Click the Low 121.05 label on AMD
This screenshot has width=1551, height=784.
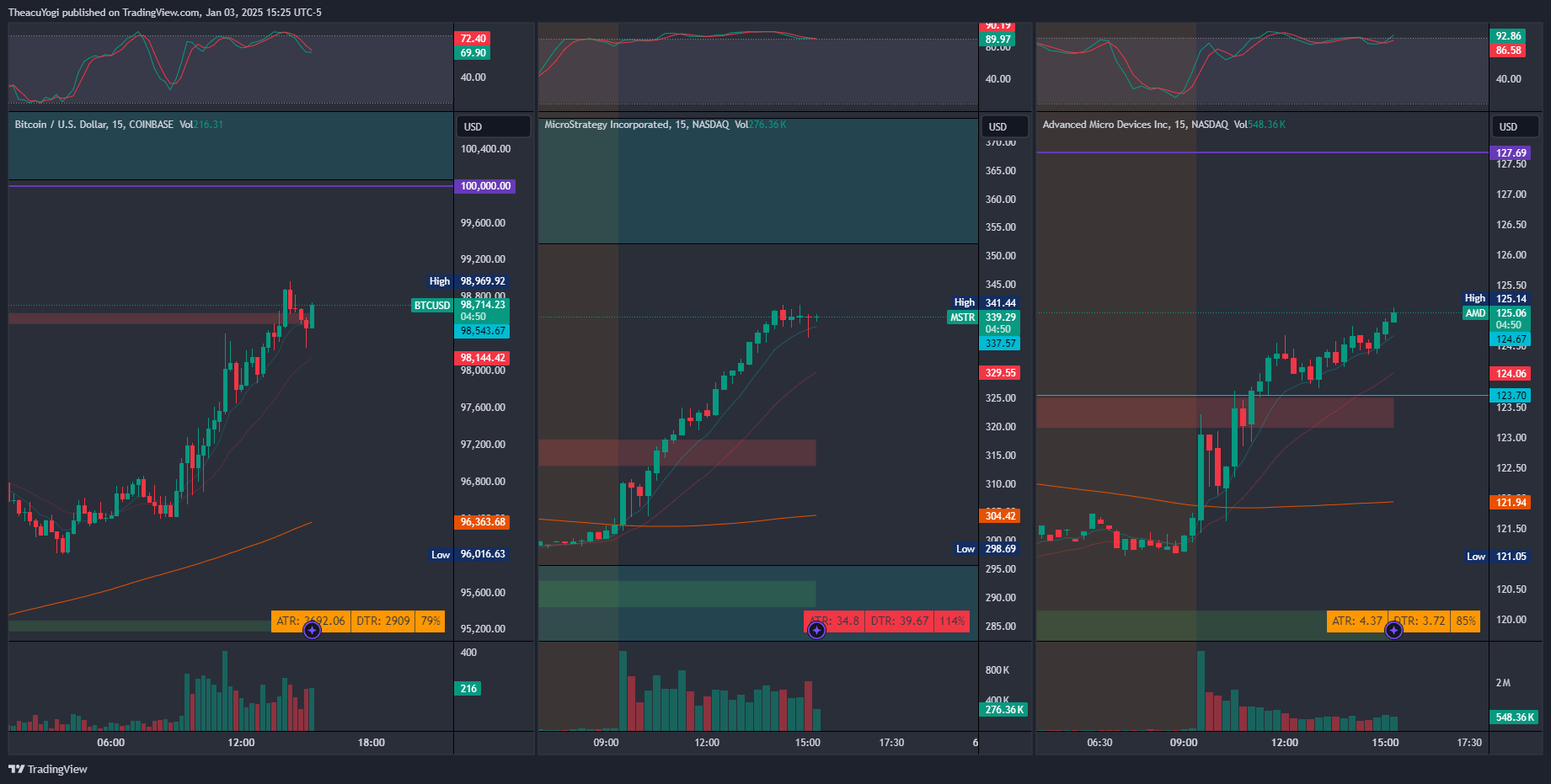click(1498, 557)
